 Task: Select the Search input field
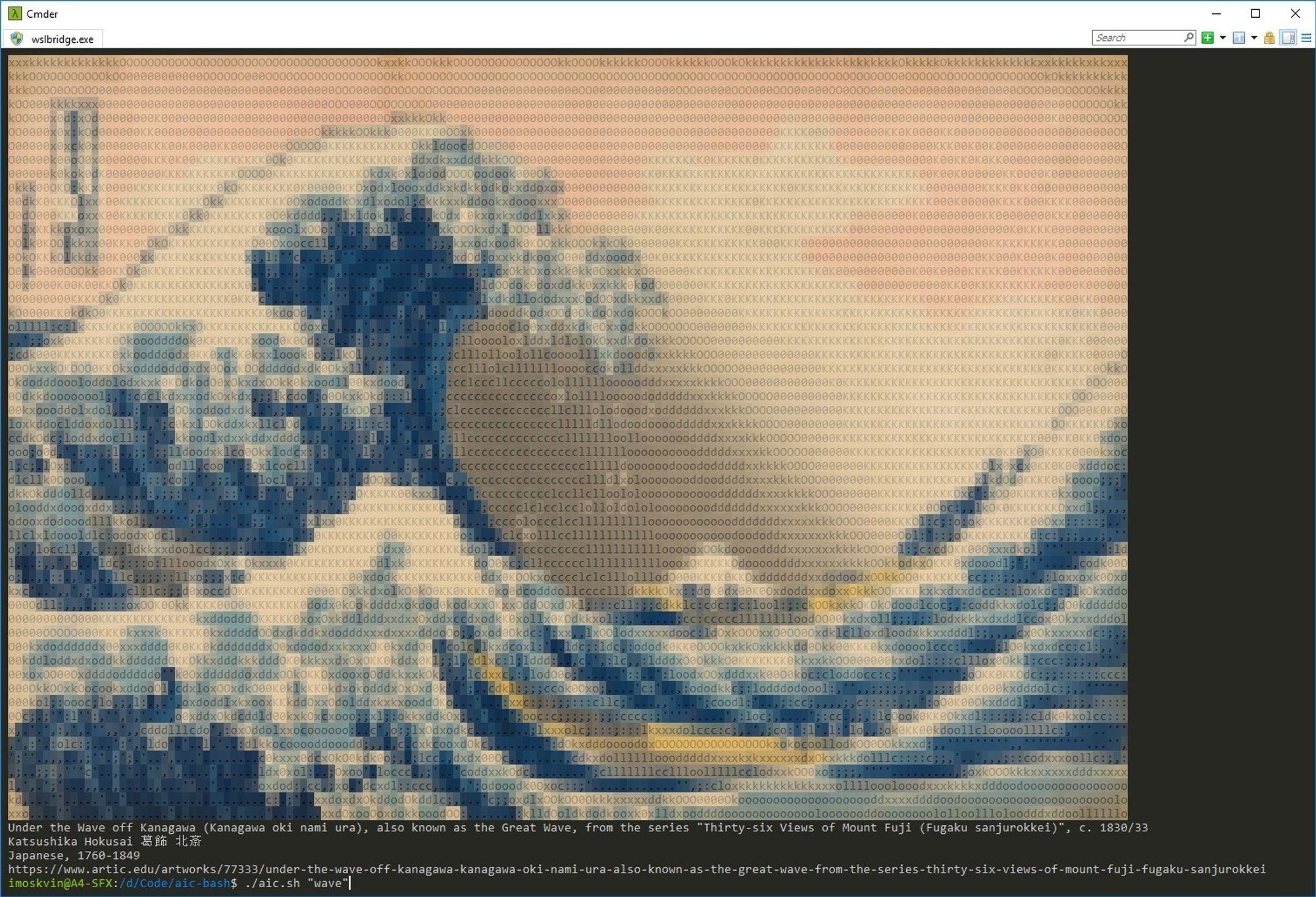coord(1140,38)
